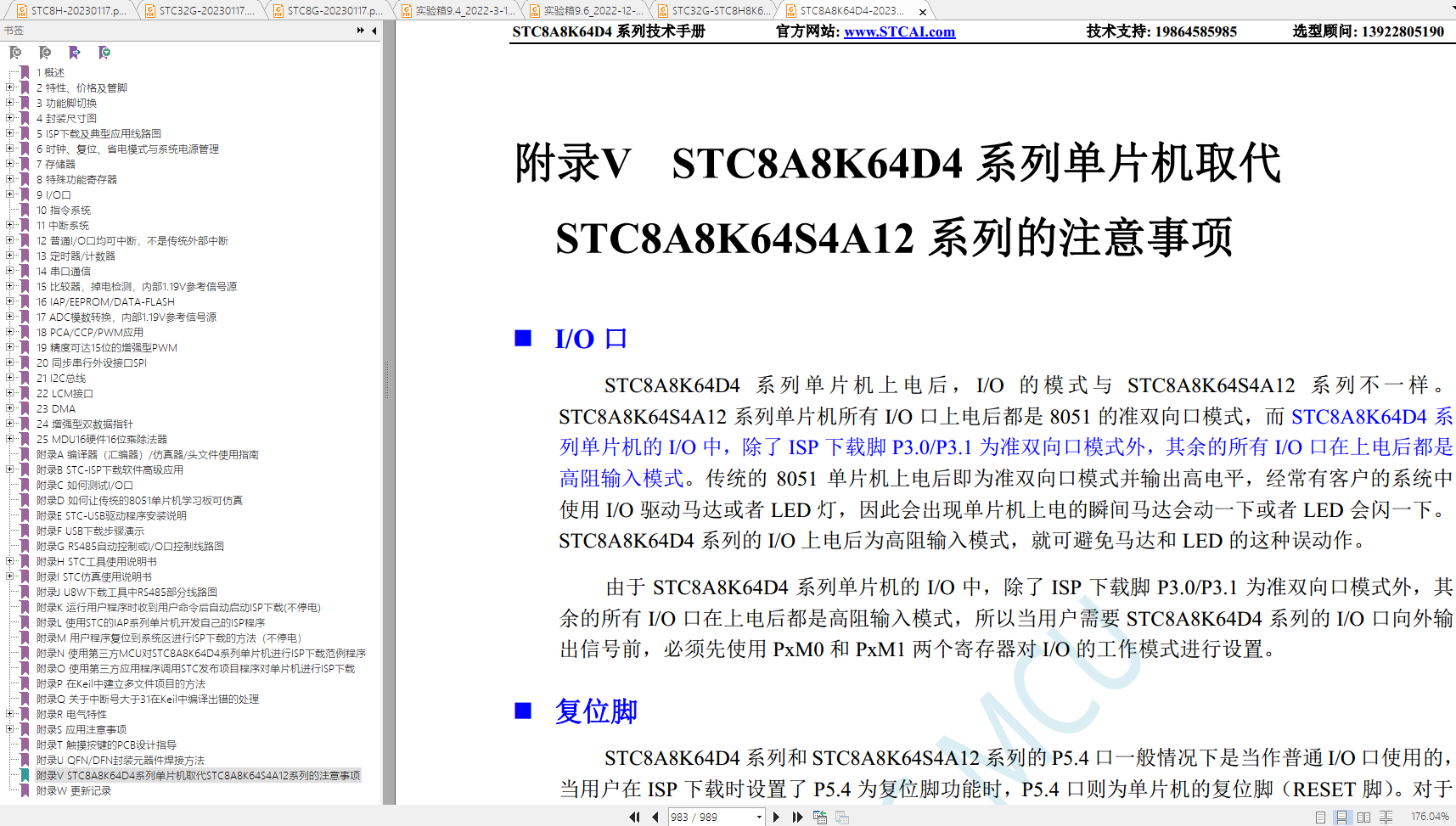Select bookmark 附录V STC8A8K64D4系列单片机取代
The width and height of the screenshot is (1456, 826).
click(x=198, y=775)
